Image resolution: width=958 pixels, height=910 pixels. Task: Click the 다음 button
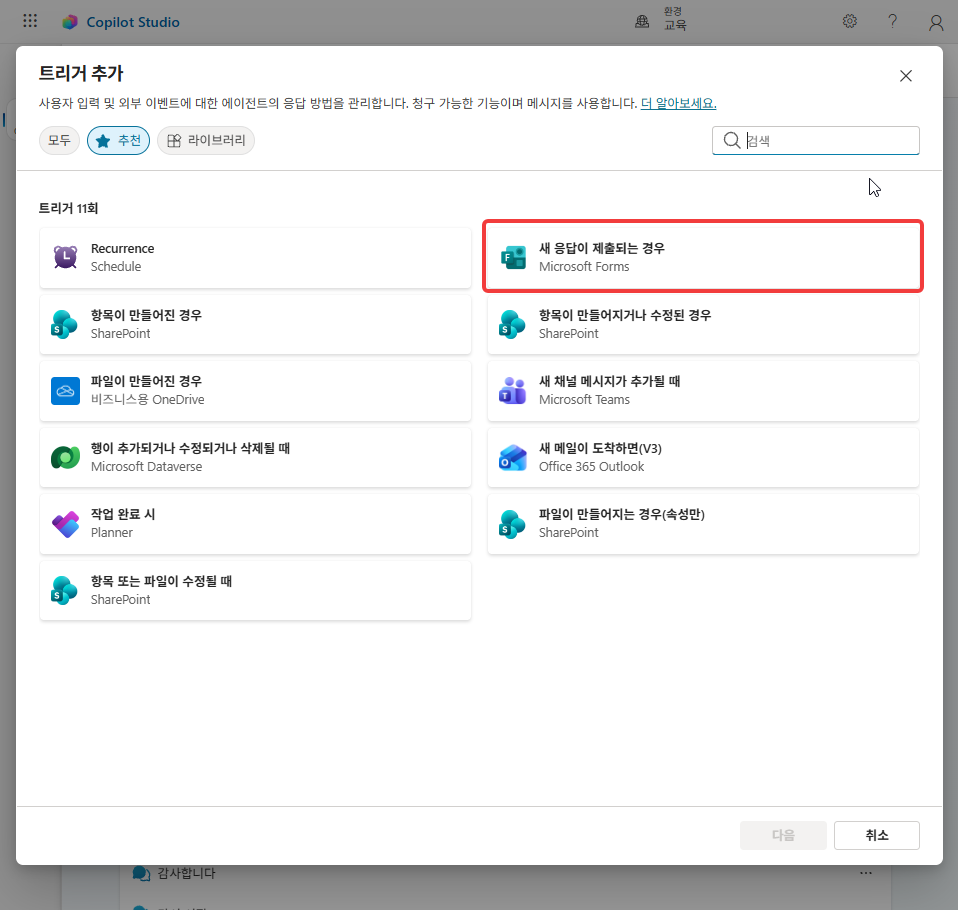pos(783,835)
